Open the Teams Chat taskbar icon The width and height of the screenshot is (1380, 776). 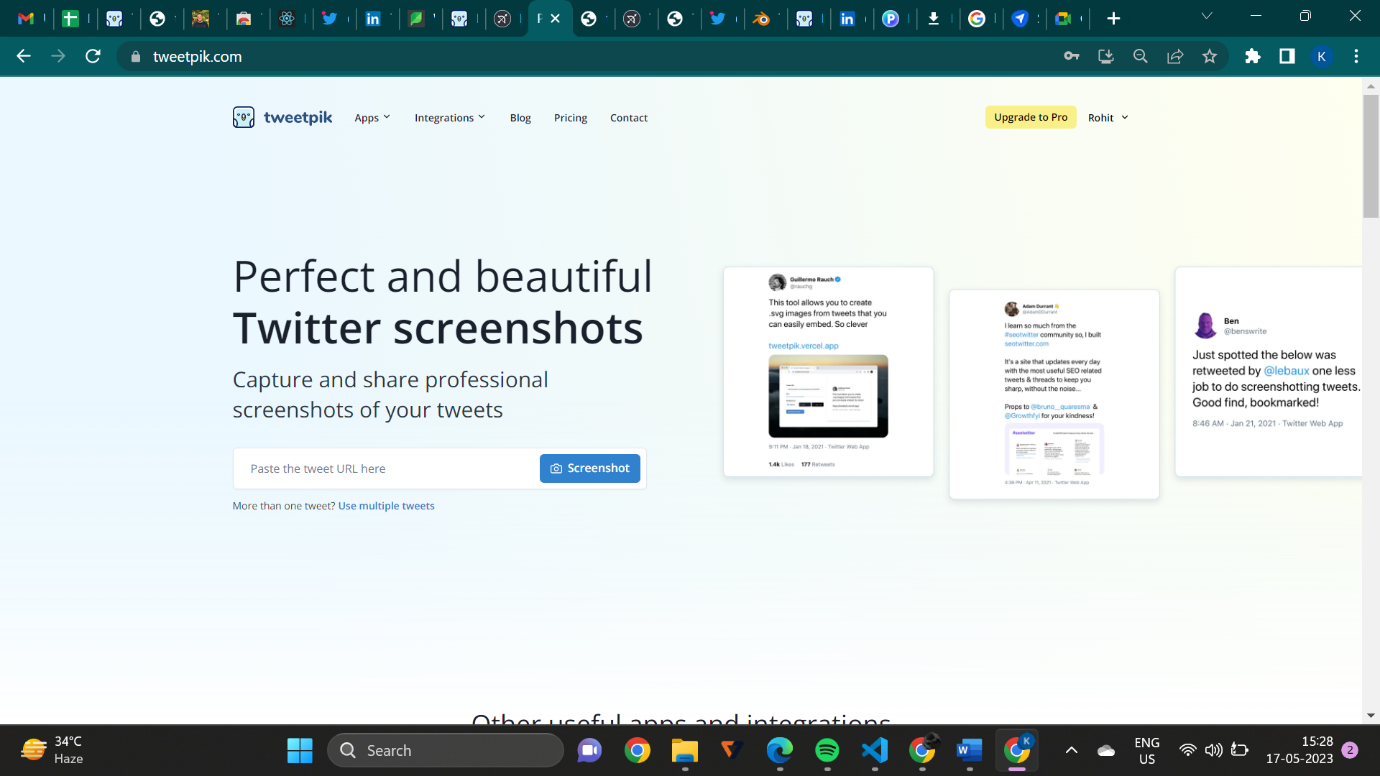[x=589, y=750]
